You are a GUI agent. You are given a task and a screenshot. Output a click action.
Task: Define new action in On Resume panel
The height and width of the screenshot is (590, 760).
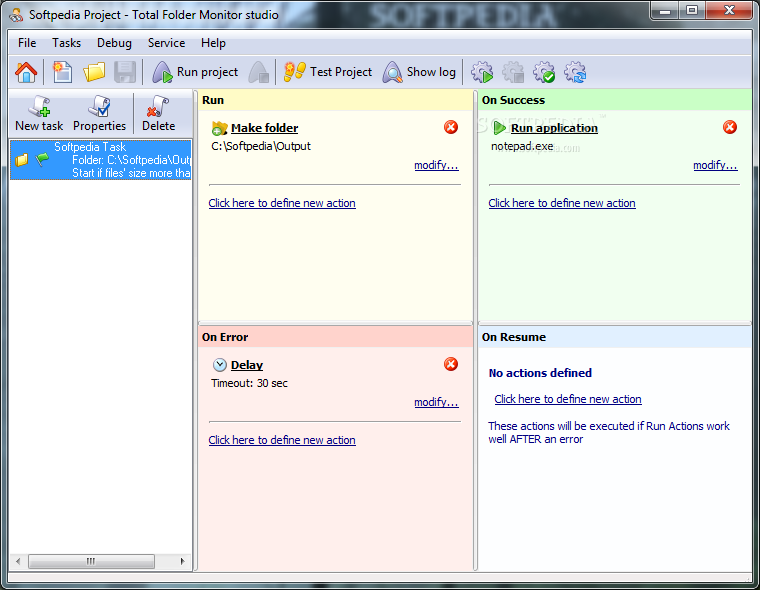[x=568, y=399]
